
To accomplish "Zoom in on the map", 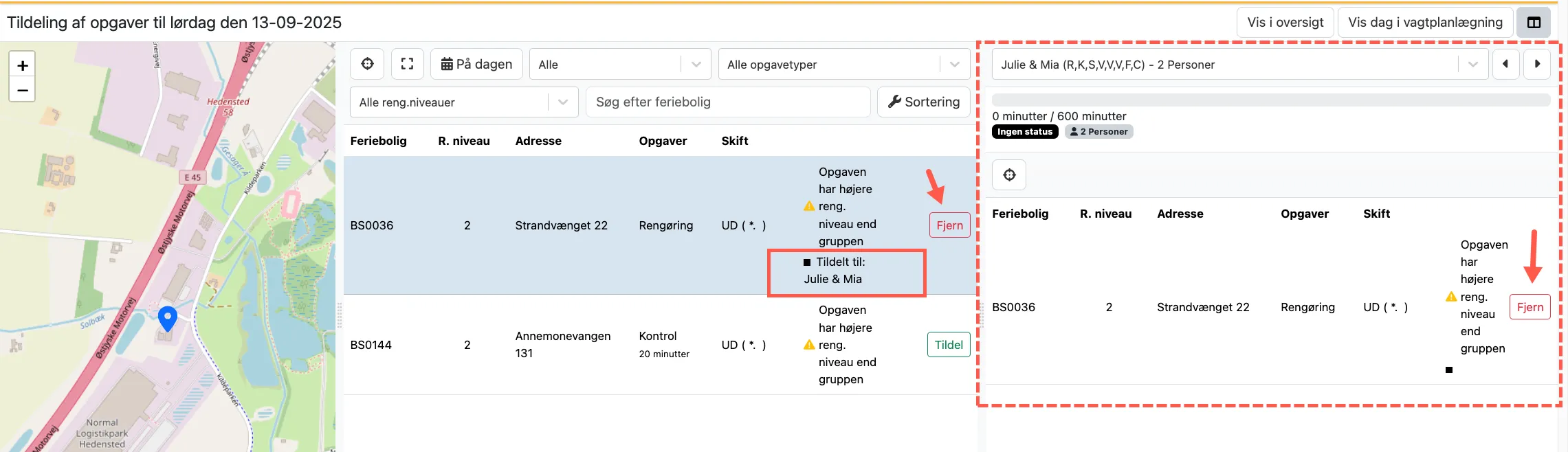I will [22, 65].
